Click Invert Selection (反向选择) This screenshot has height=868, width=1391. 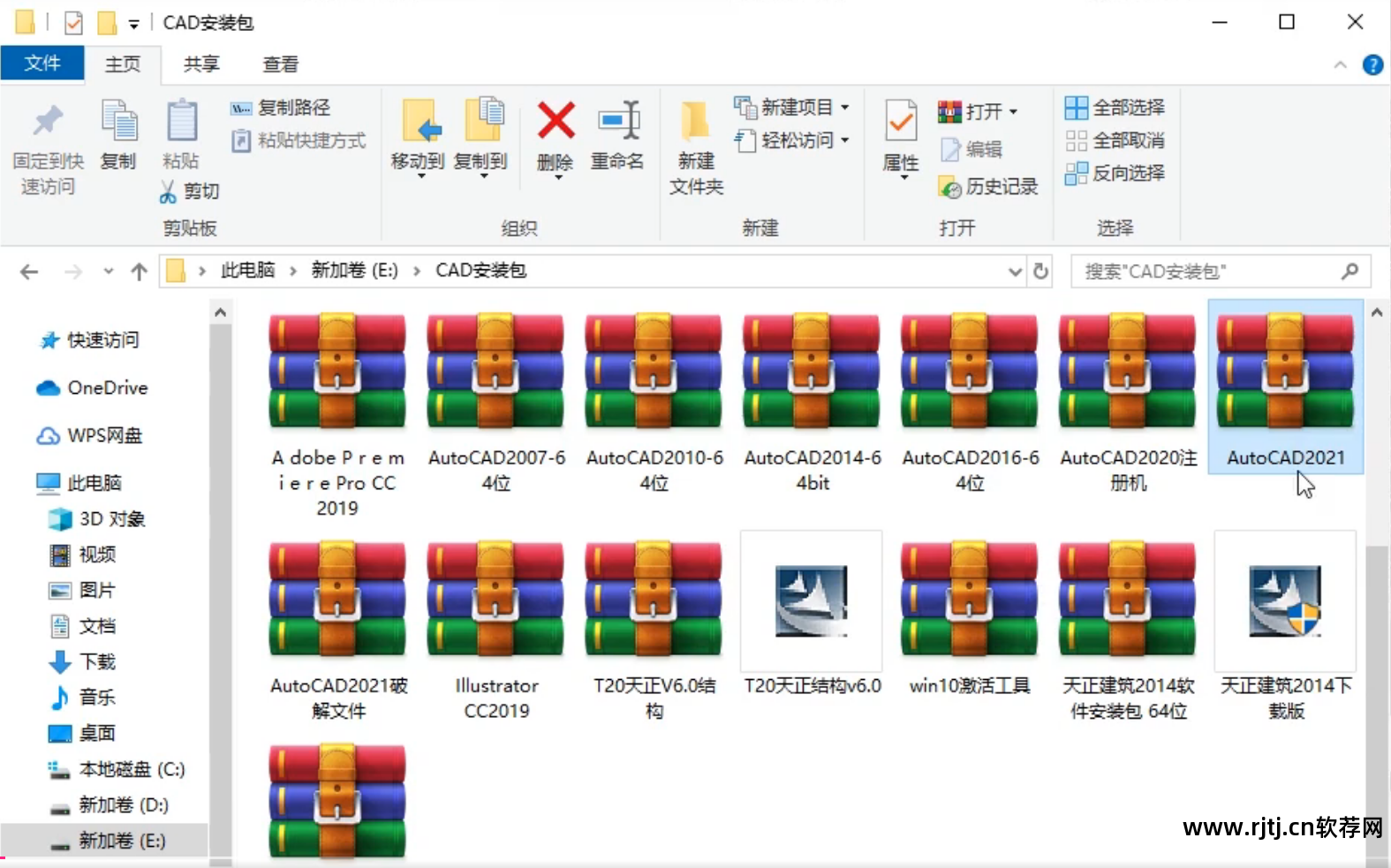point(1115,173)
